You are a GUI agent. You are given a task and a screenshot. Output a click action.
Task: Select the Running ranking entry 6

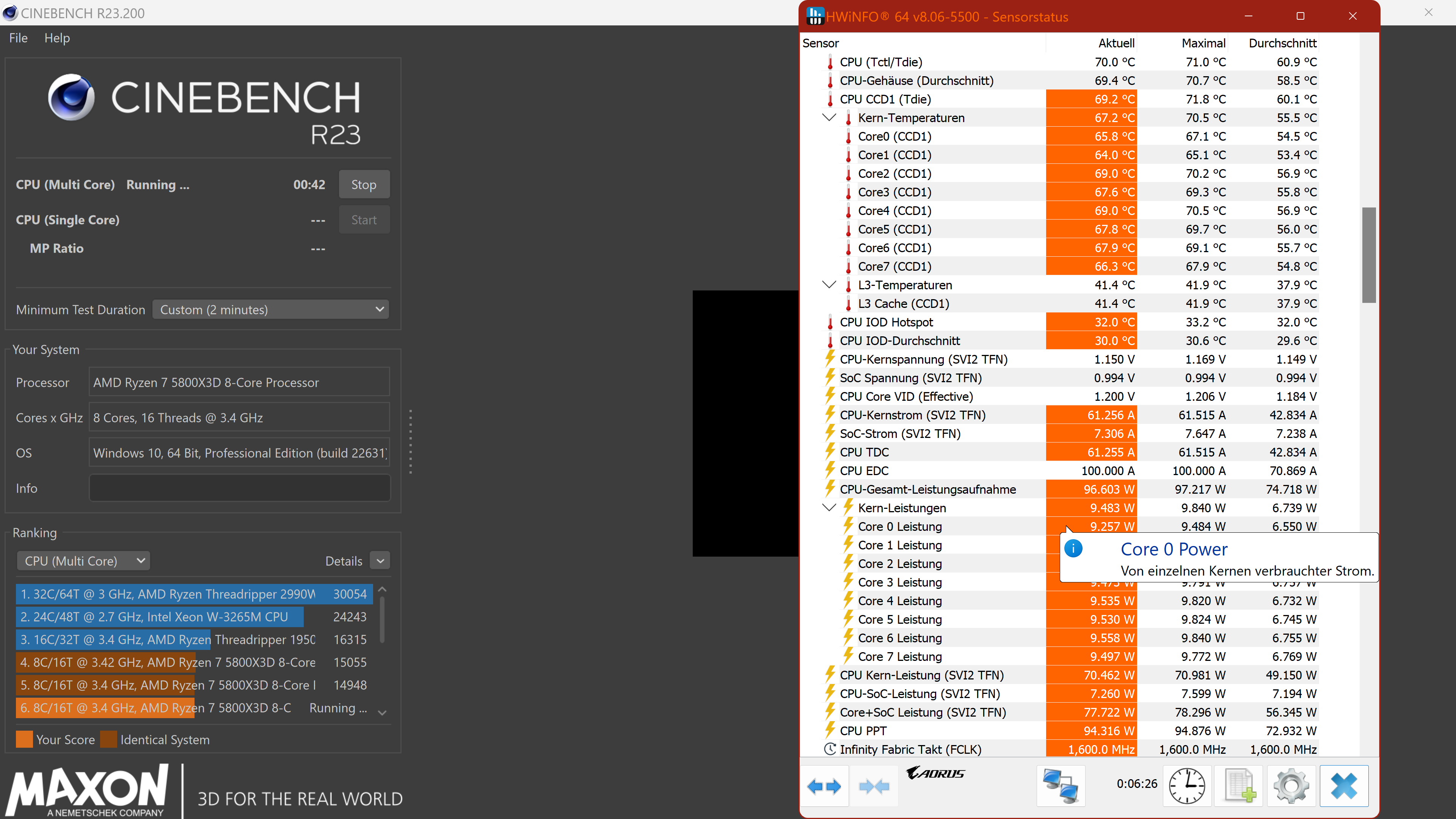[195, 708]
